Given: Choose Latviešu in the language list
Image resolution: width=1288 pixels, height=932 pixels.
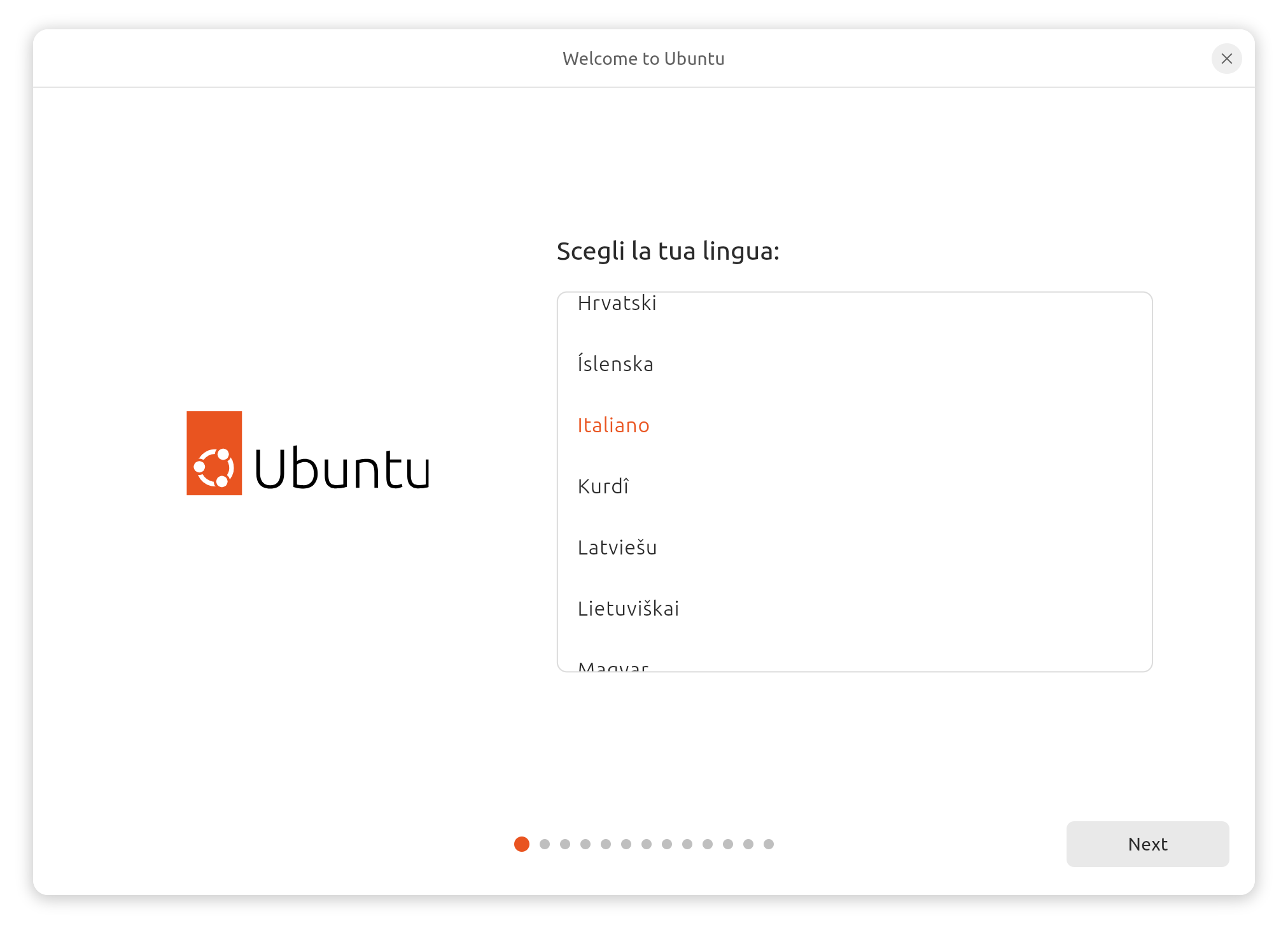Looking at the screenshot, I should (617, 547).
